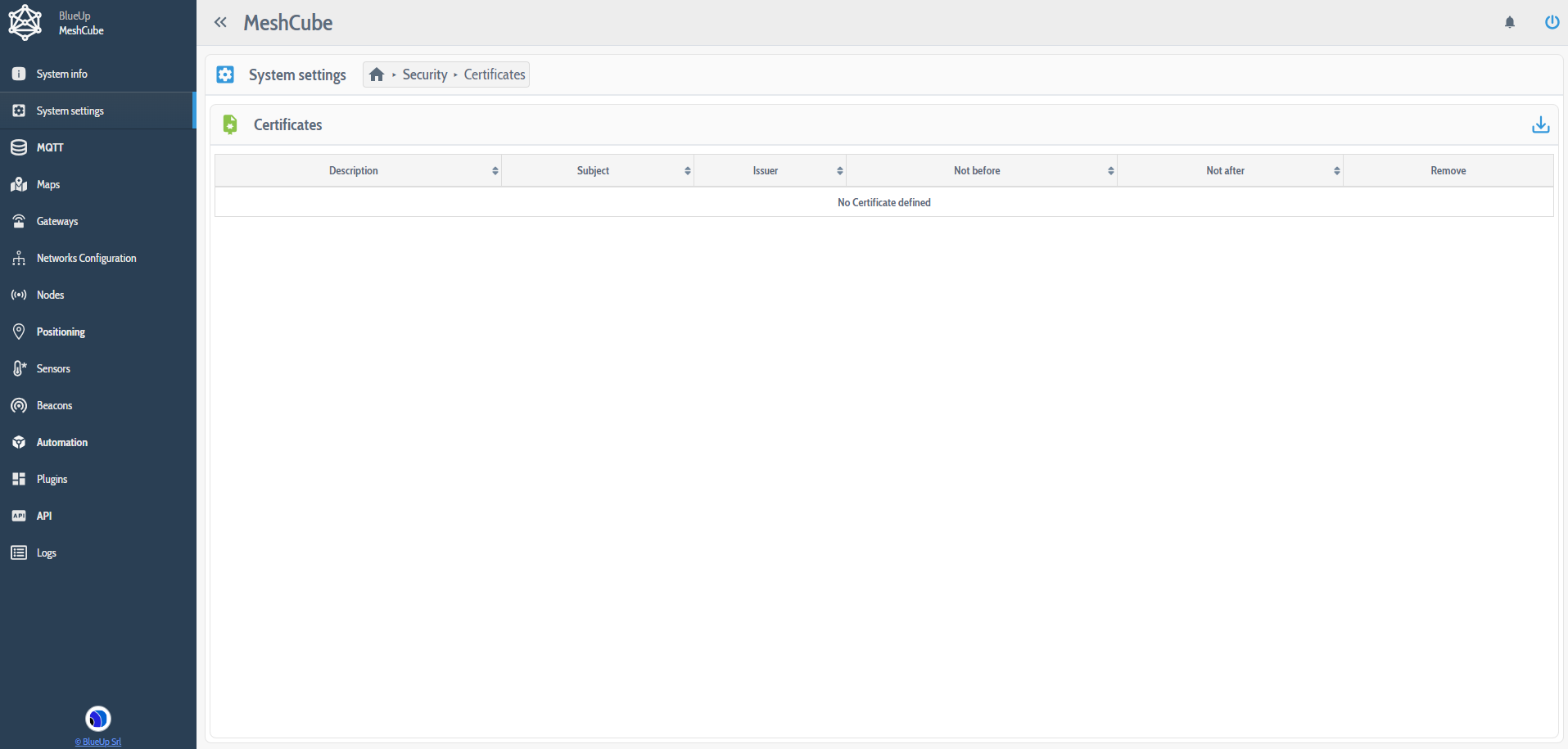Open the Logs sidebar item
Image resolution: width=1568 pixels, height=749 pixels.
click(x=46, y=553)
